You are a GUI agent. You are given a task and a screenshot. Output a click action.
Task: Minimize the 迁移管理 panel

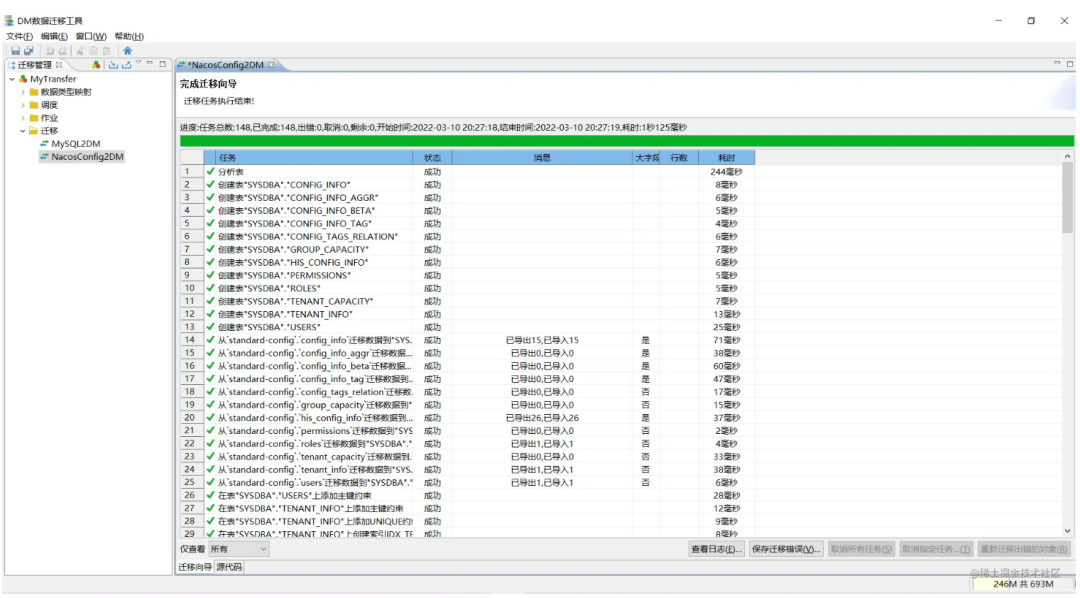point(149,63)
